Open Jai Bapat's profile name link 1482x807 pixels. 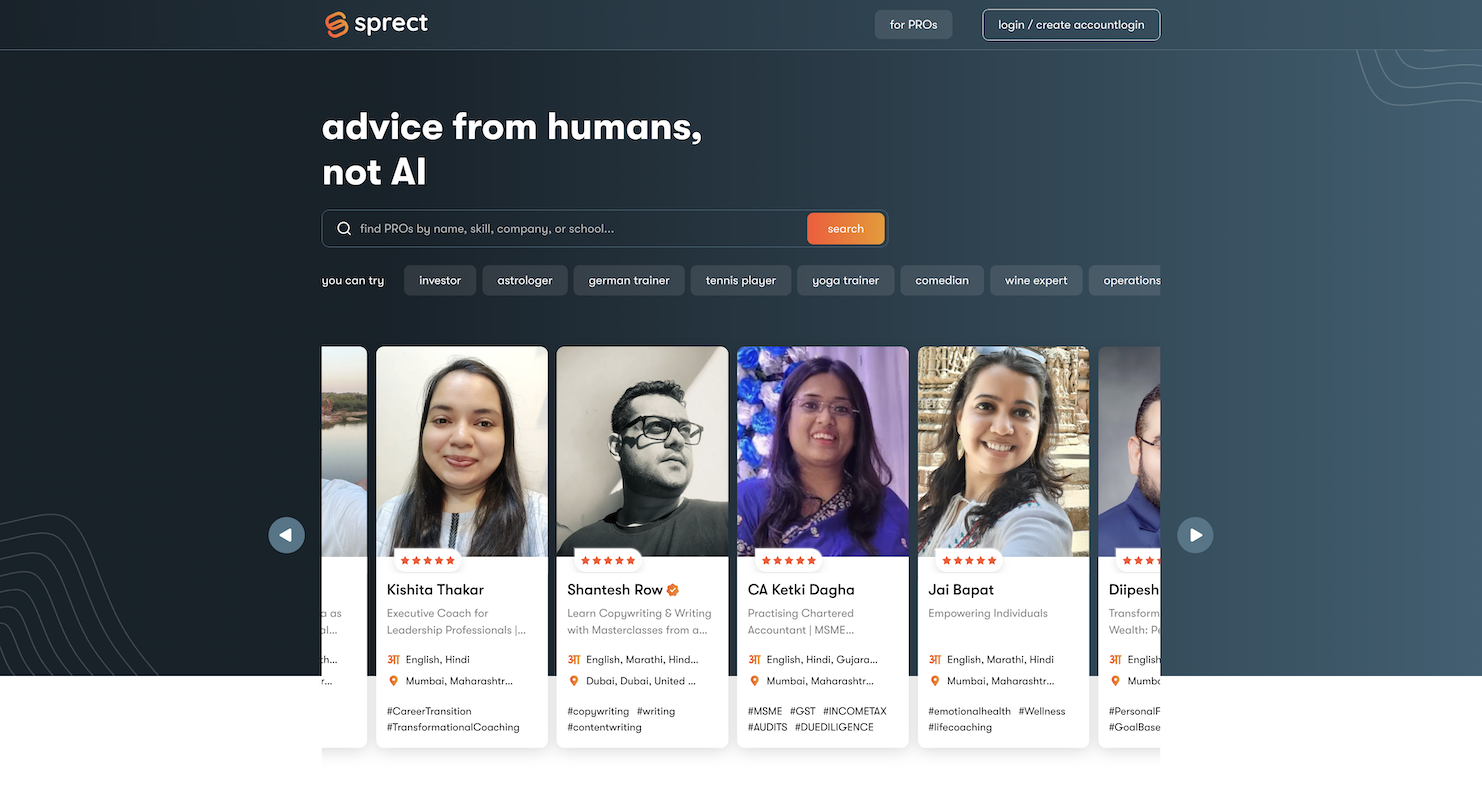click(961, 590)
